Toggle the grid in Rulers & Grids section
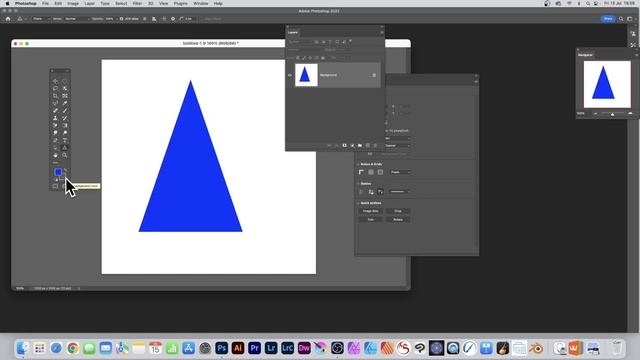 point(371,172)
